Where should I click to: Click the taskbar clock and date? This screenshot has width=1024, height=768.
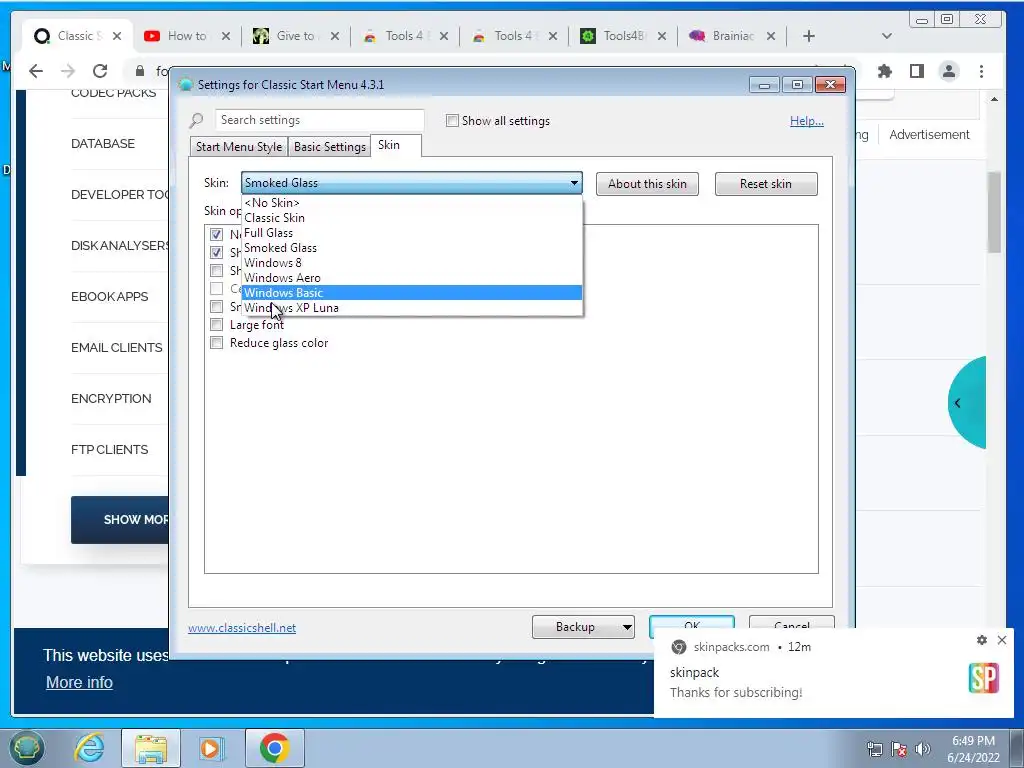[973, 749]
